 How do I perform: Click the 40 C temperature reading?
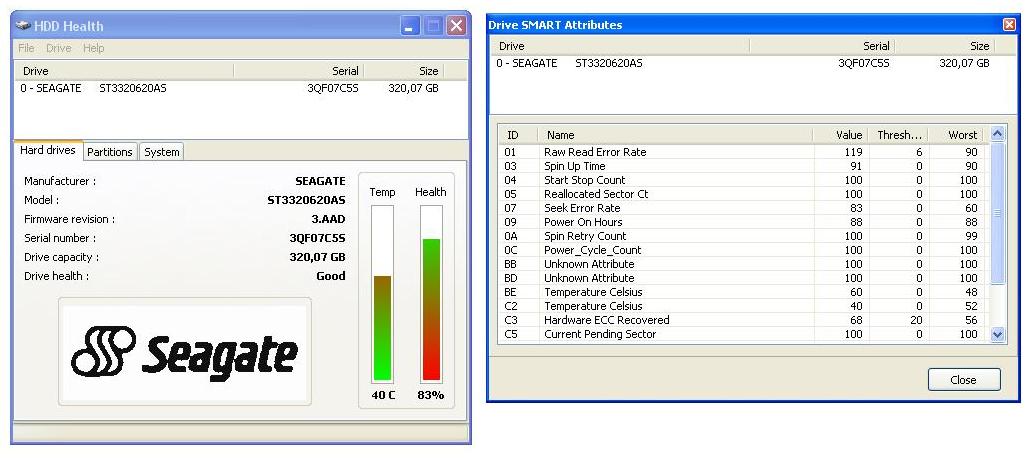click(383, 395)
